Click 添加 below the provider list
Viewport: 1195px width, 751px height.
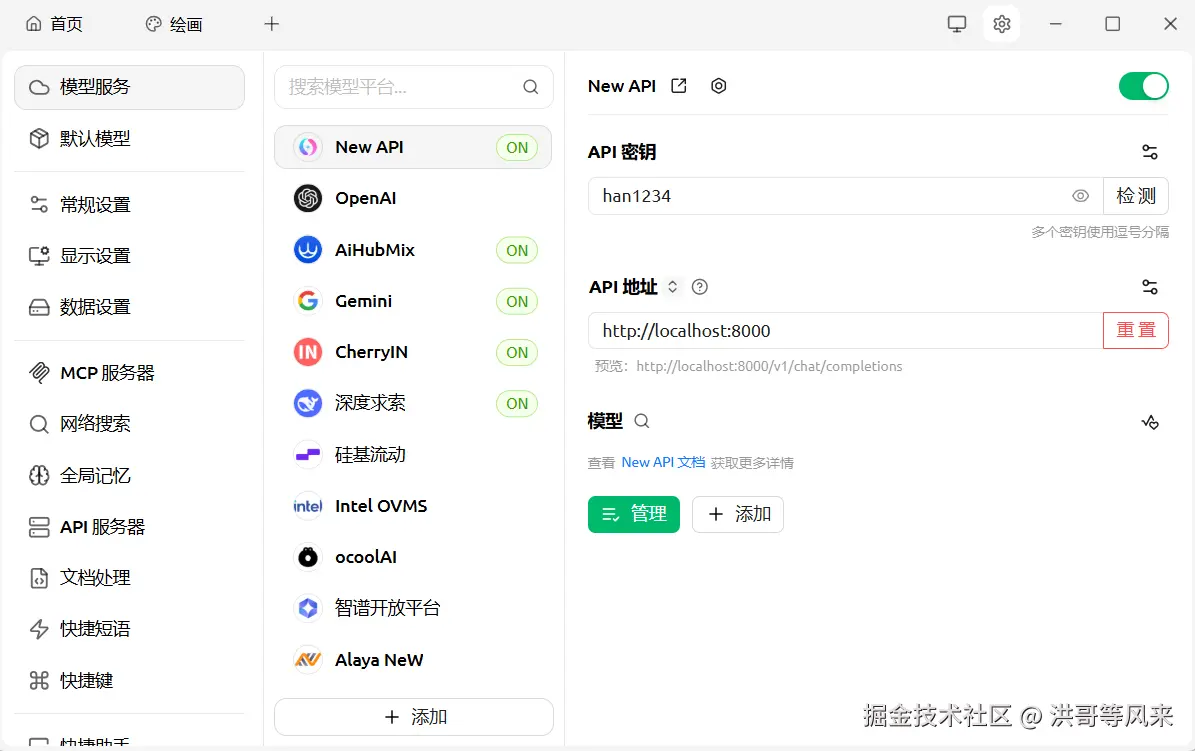(414, 717)
